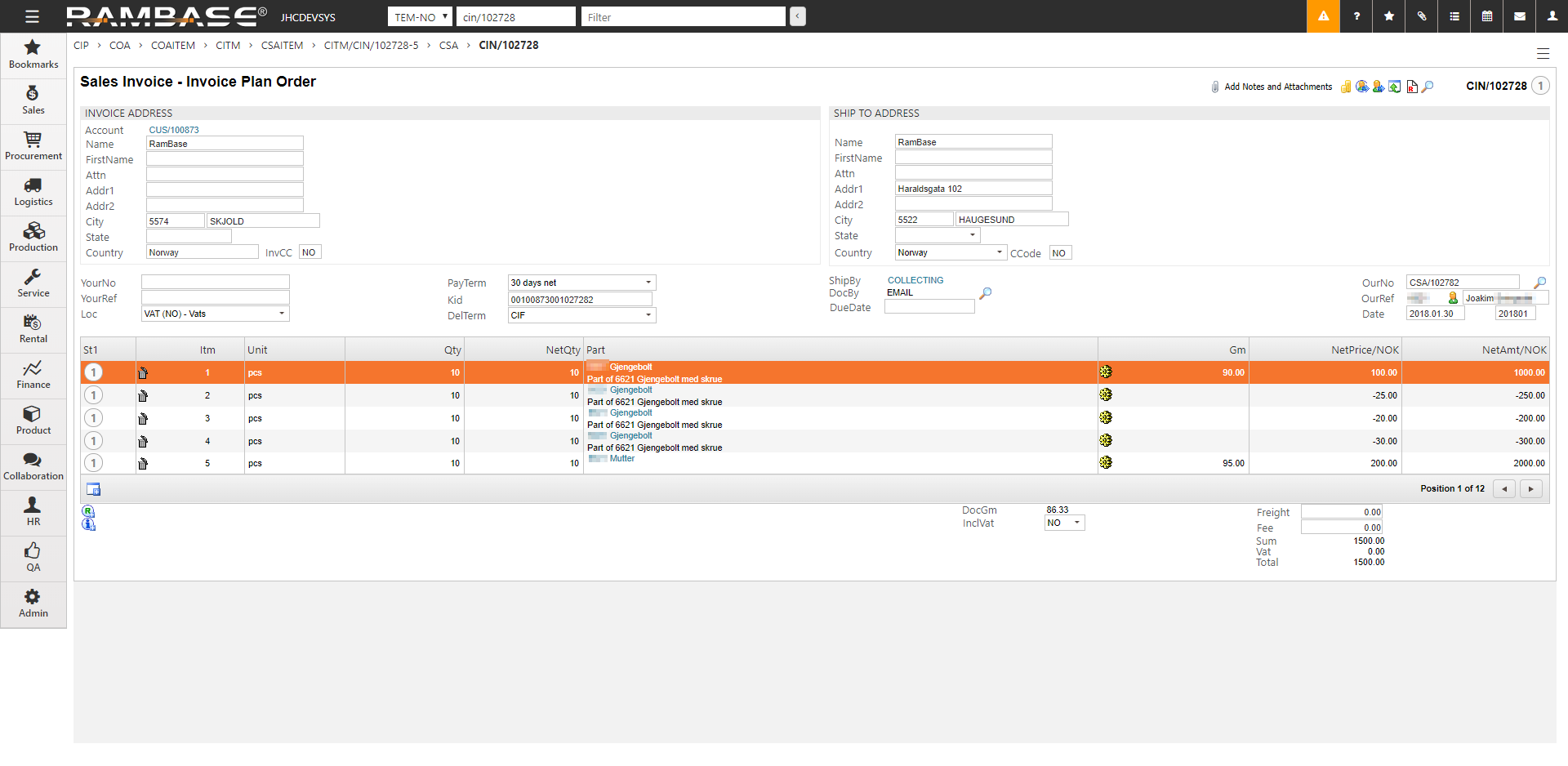This screenshot has width=1568, height=766.
Task: Click the YourNo input field
Action: 215,283
